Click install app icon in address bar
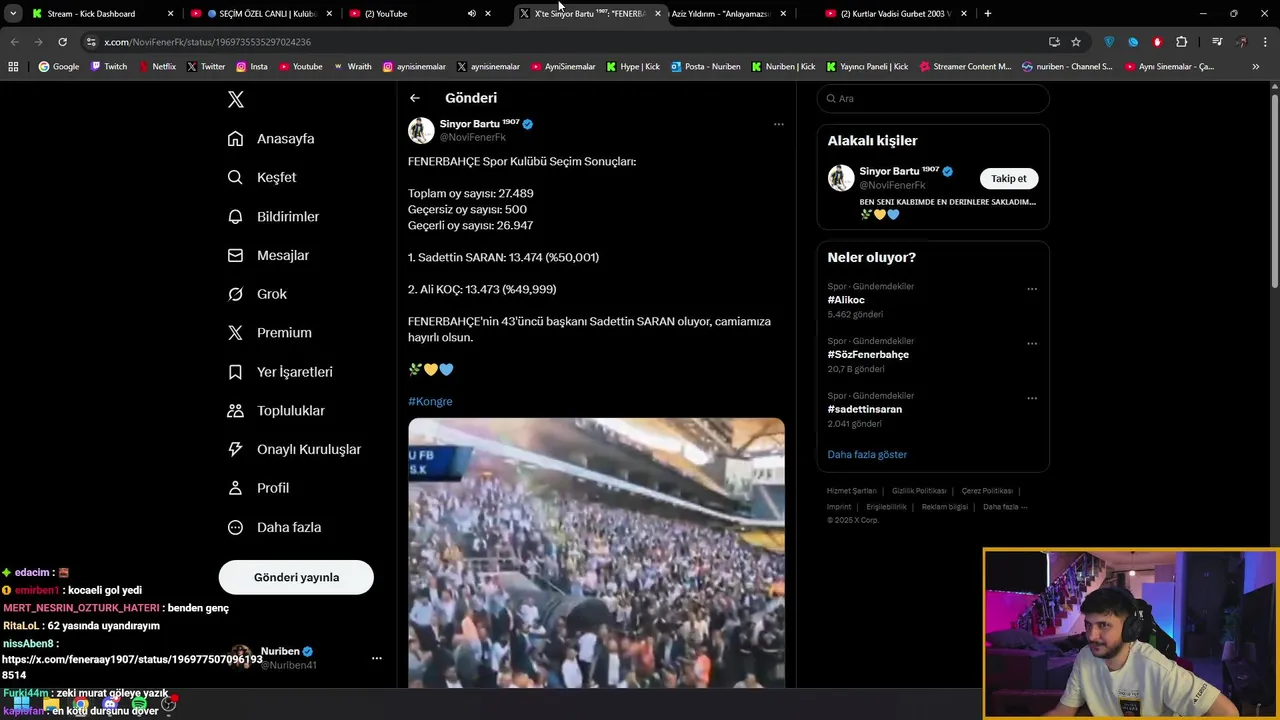1280x720 pixels. [x=1054, y=42]
